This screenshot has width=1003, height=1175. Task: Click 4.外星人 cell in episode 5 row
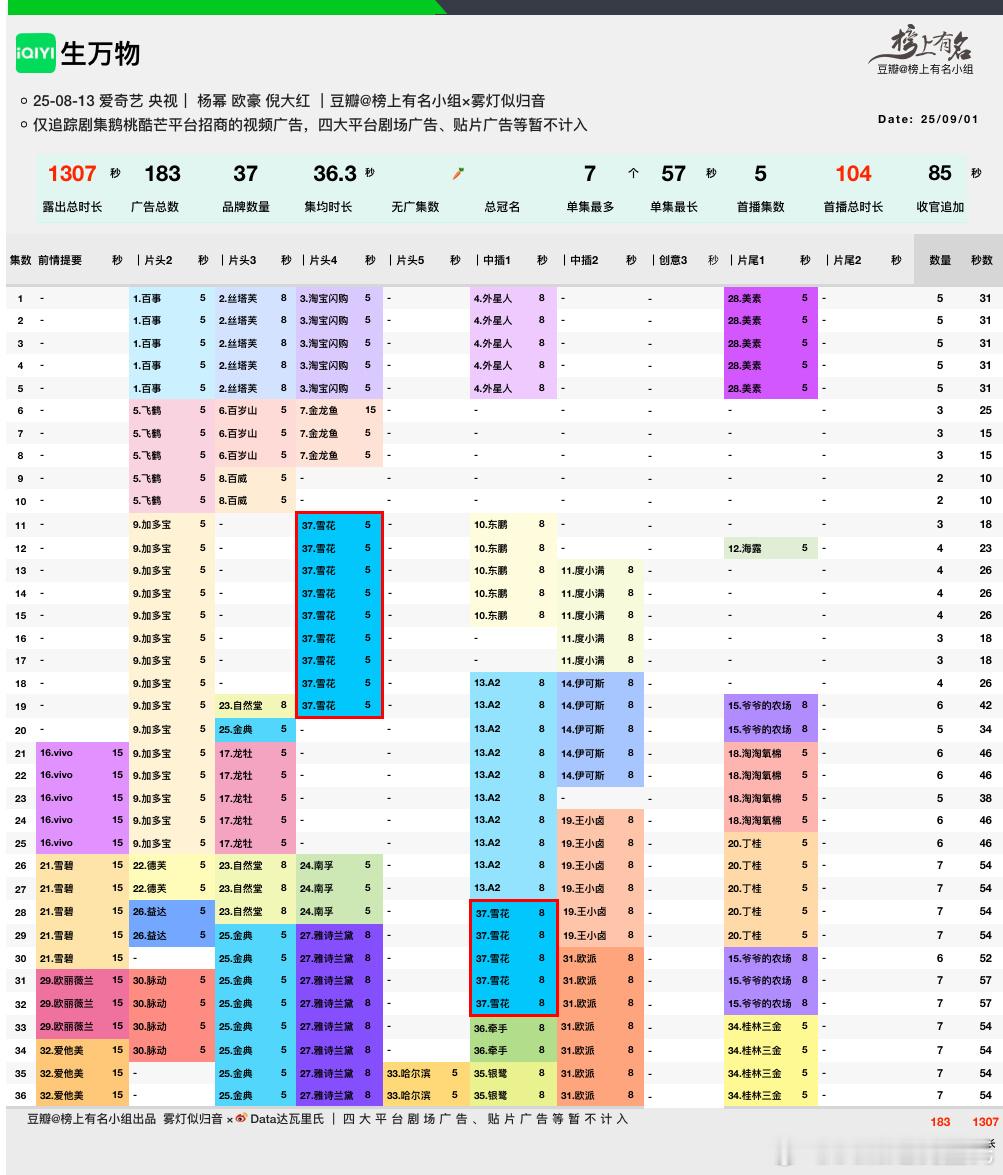(x=513, y=388)
